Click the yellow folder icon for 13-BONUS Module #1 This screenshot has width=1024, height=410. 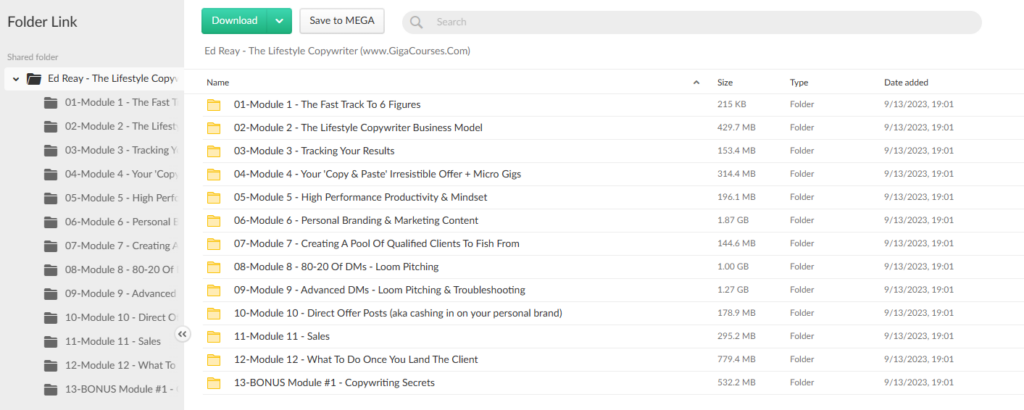[x=213, y=383]
